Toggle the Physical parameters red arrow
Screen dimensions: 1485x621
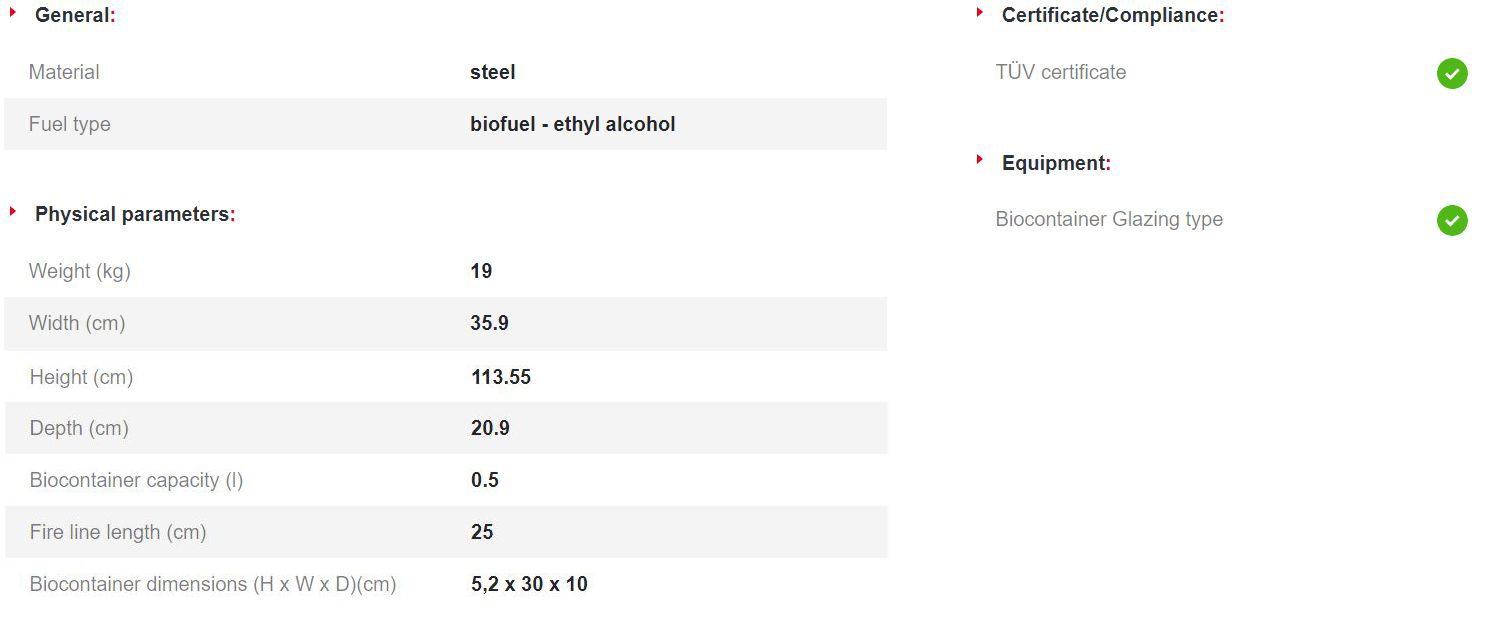pos(13,212)
